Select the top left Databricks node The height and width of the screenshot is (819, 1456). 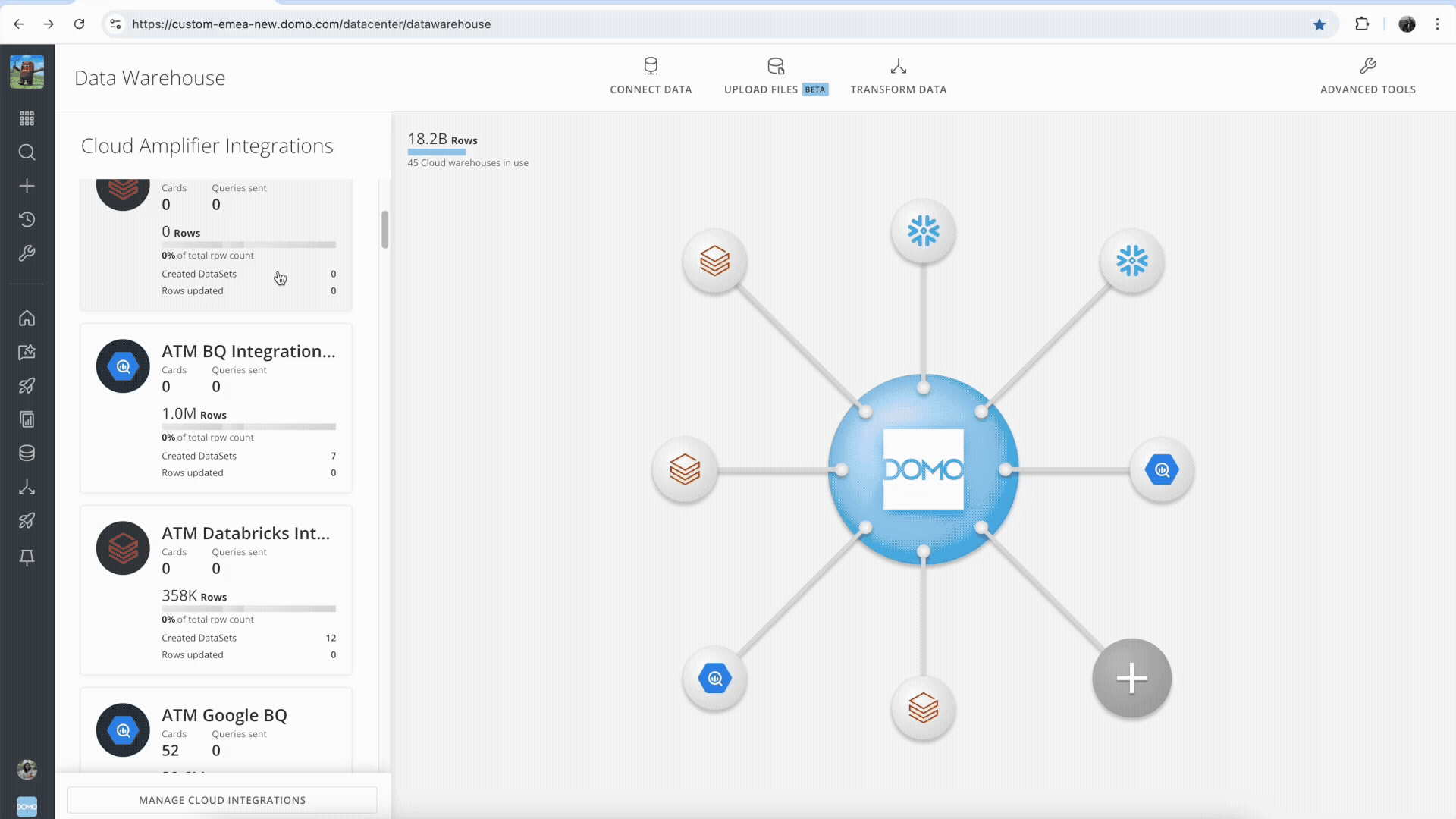[714, 261]
